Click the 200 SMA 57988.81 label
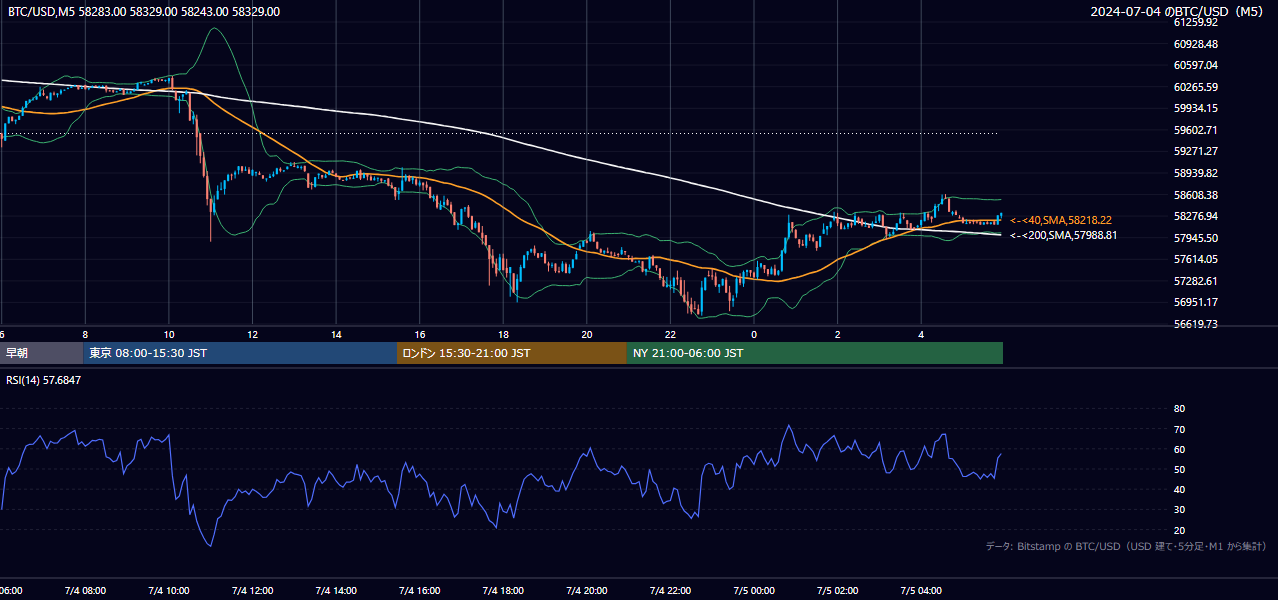The height and width of the screenshot is (600, 1278). [1064, 235]
